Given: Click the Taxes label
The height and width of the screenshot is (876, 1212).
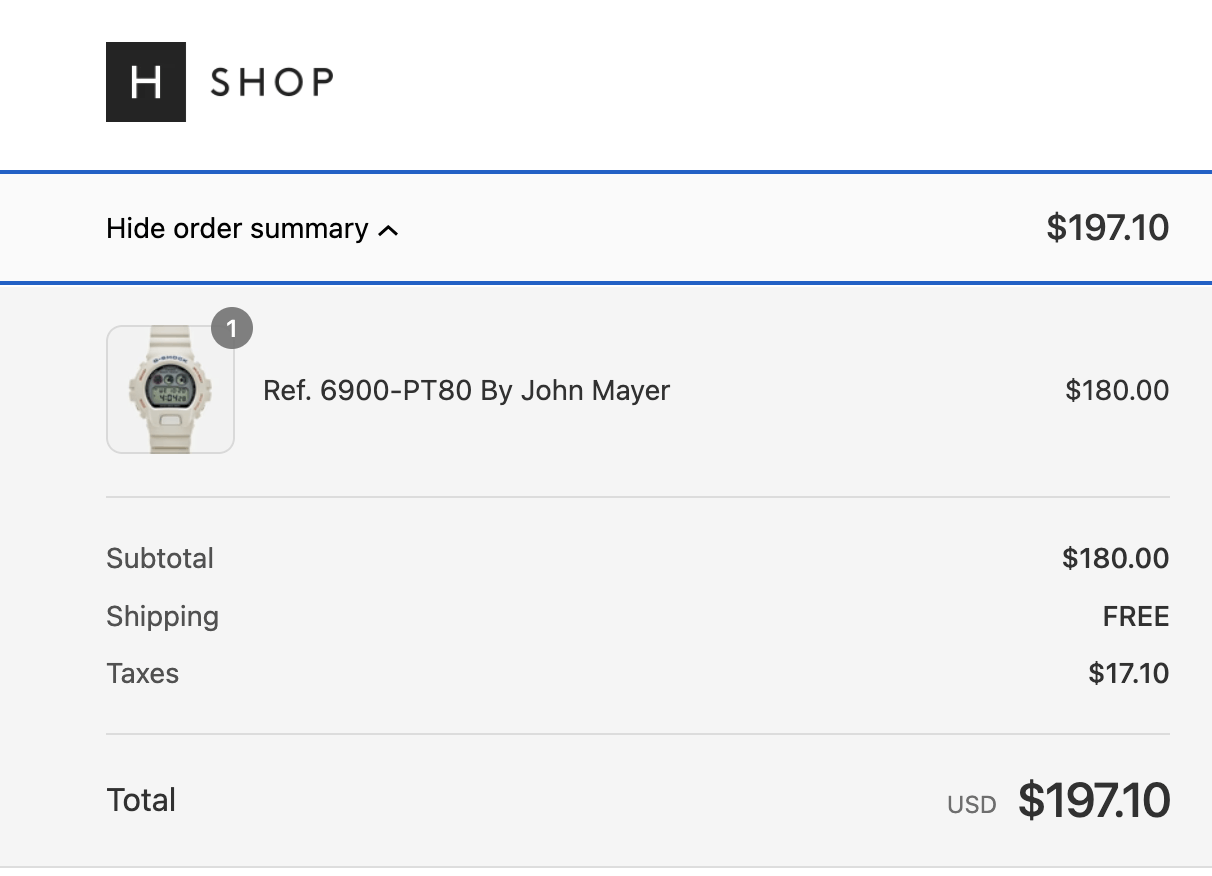Looking at the screenshot, I should 142,673.
